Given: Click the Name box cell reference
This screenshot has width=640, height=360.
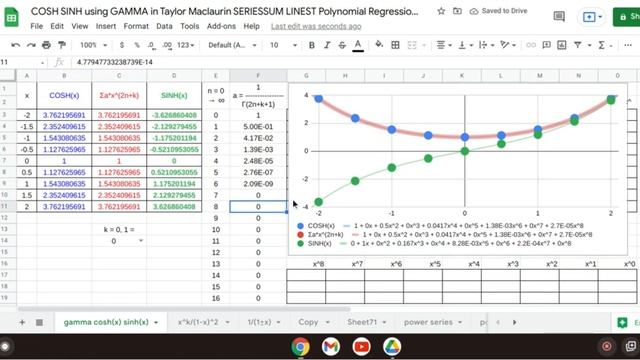Looking at the screenshot, I should [x=22, y=62].
